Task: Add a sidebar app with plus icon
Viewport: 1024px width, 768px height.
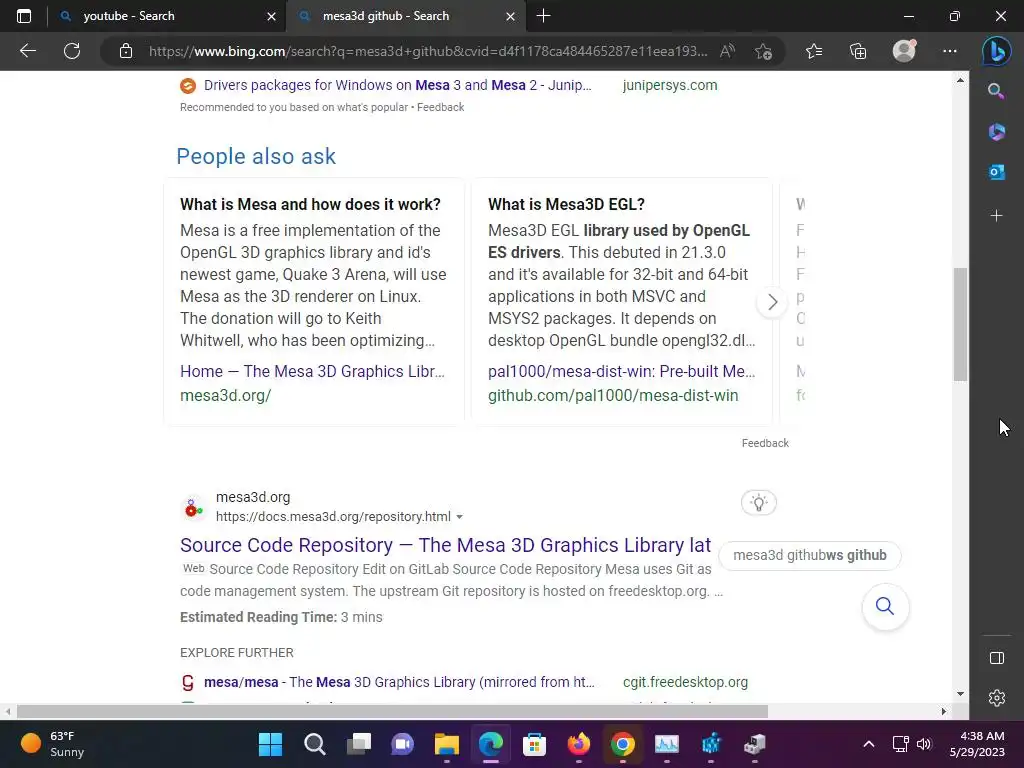Action: pos(996,216)
